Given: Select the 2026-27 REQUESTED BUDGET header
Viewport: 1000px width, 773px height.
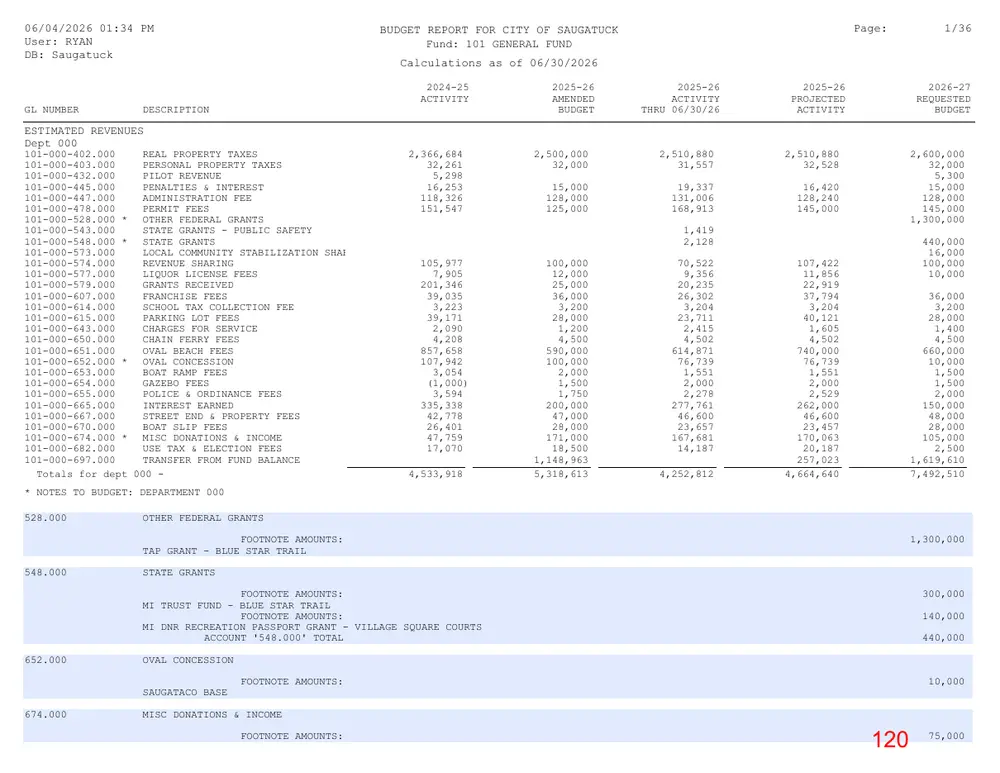Looking at the screenshot, I should pyautogui.click(x=943, y=98).
